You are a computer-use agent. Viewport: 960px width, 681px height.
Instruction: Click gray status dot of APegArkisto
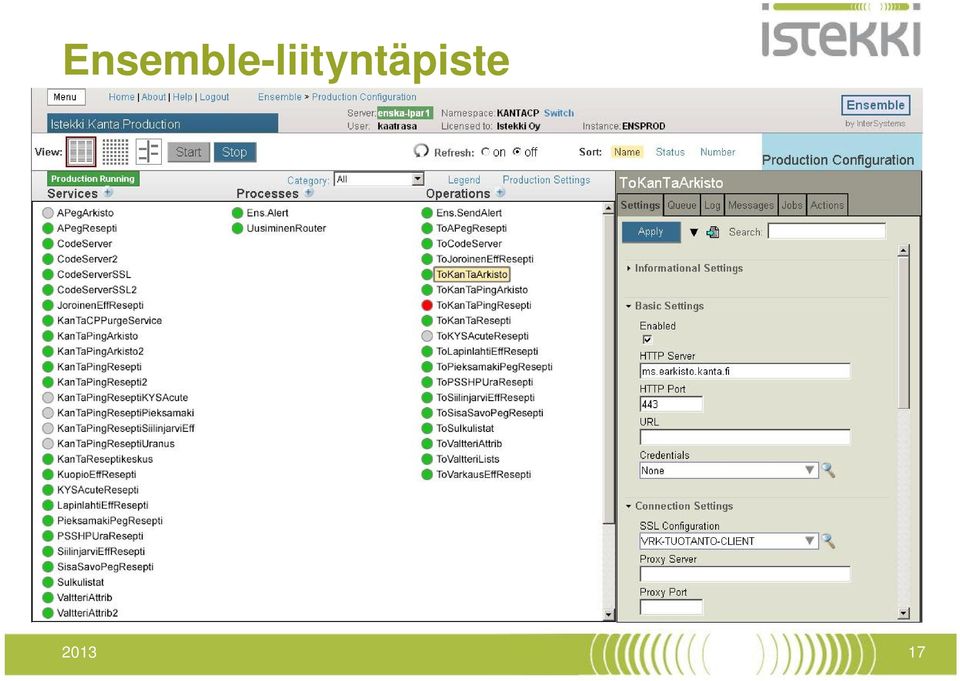[x=48, y=213]
